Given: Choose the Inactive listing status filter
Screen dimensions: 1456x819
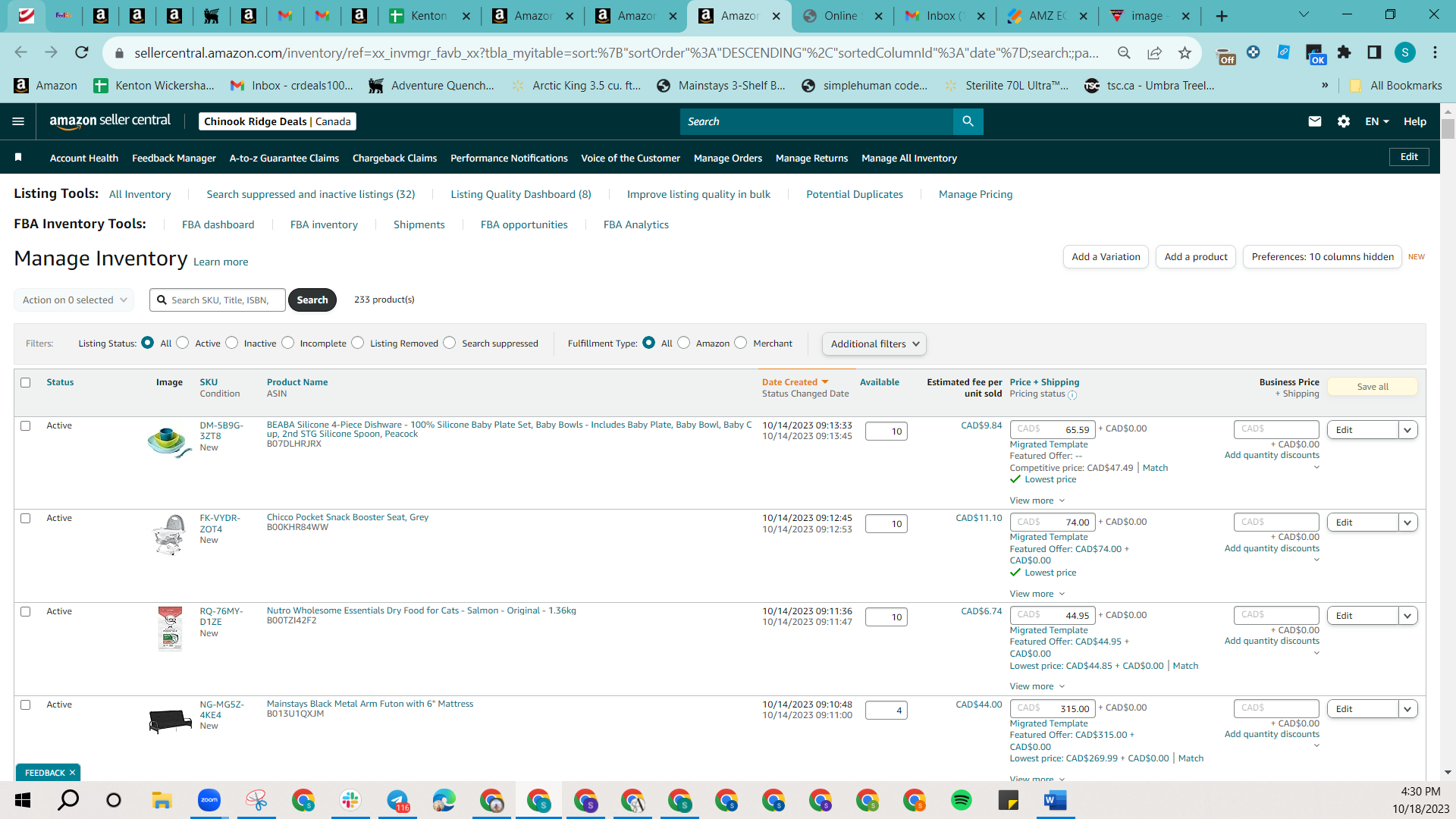Looking at the screenshot, I should point(232,343).
